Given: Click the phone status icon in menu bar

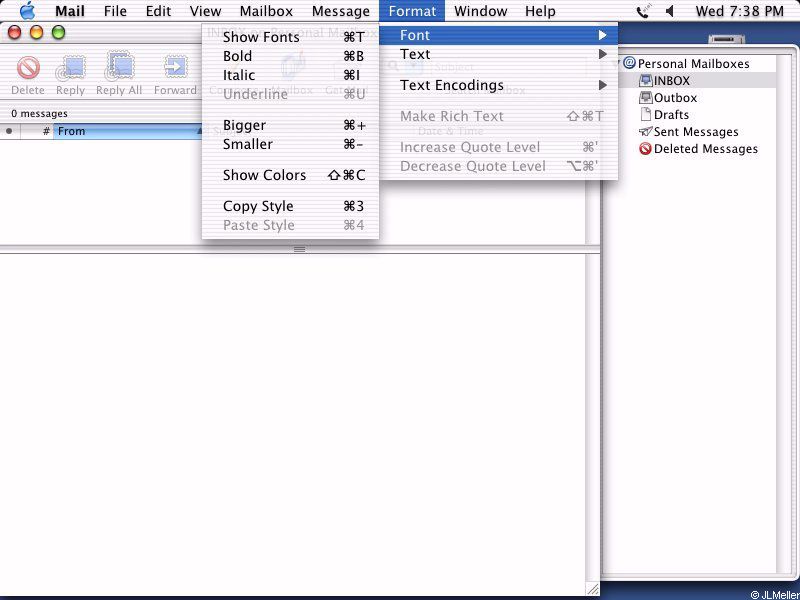Looking at the screenshot, I should coord(643,11).
